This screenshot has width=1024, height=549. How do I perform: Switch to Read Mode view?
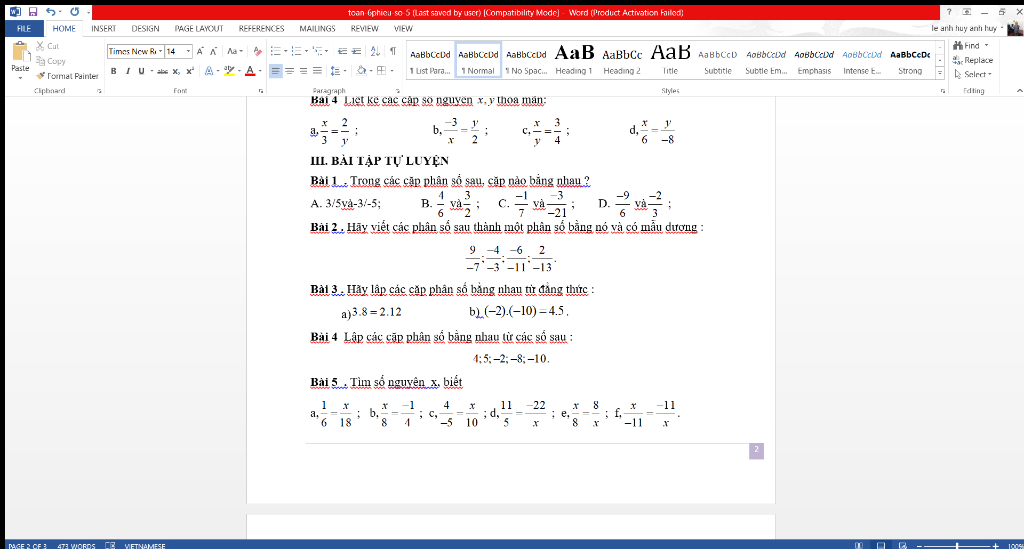pyautogui.click(x=859, y=545)
